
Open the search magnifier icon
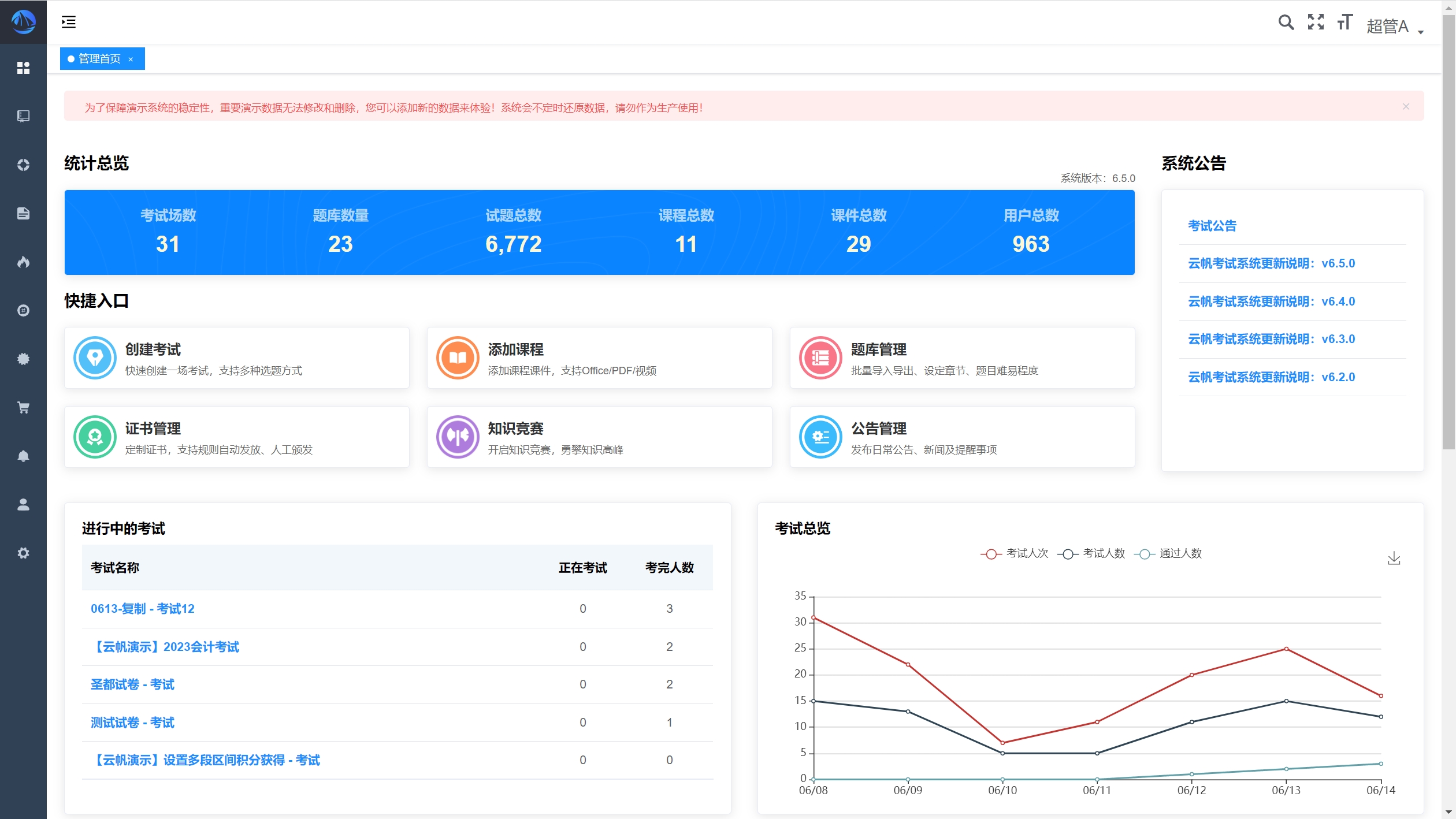coord(1286,22)
